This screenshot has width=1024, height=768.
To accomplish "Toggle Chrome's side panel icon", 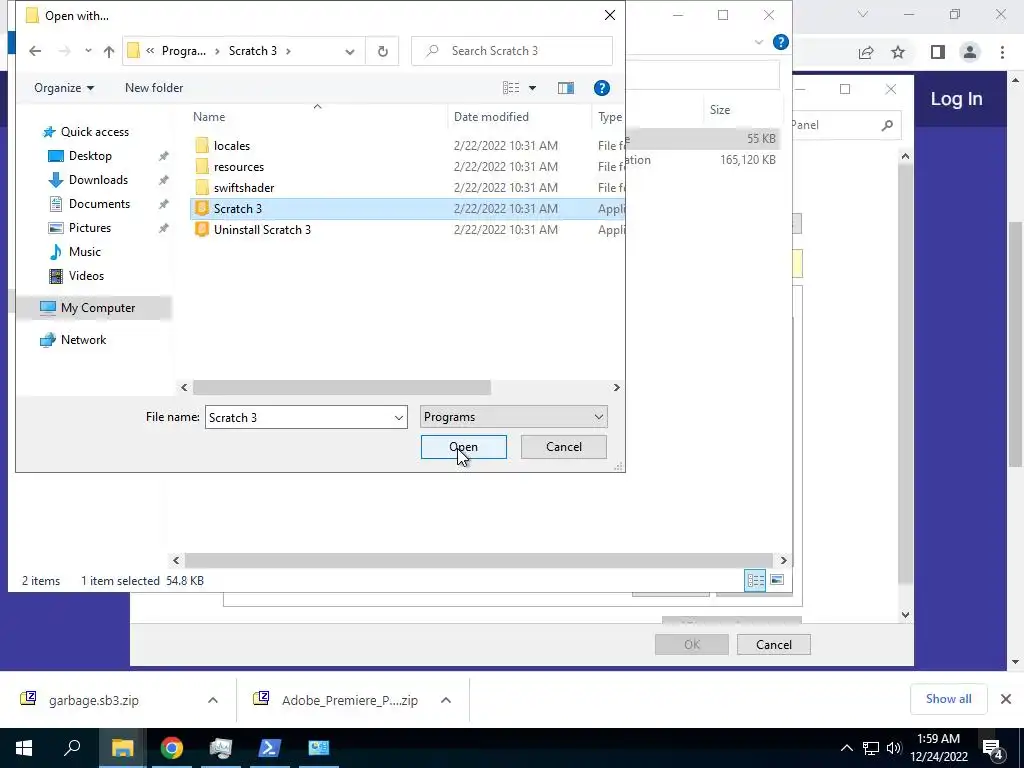I will pos(938,52).
